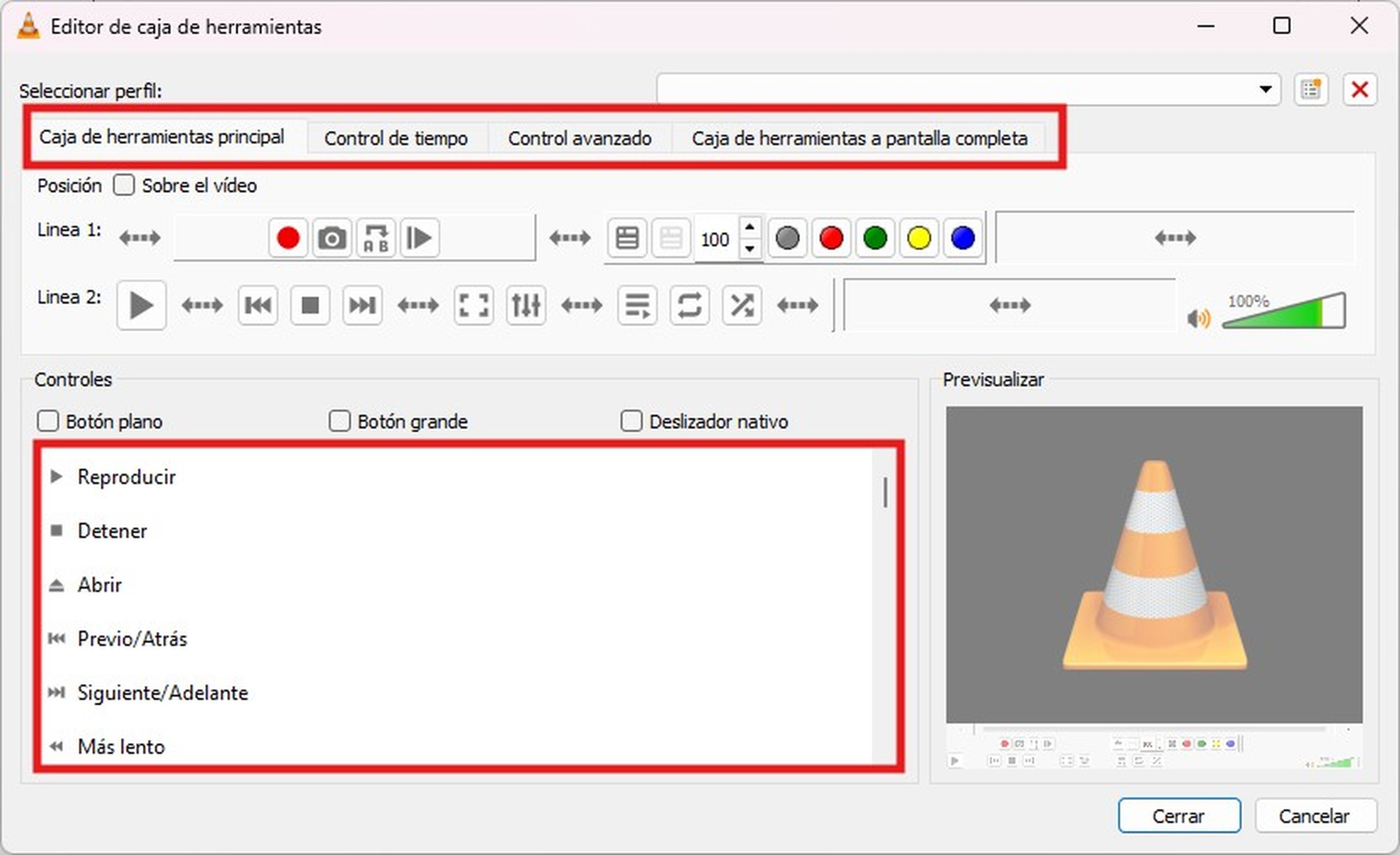Minimize the toolbar editor window
Screen dimensions: 1400x855
click(1206, 26)
